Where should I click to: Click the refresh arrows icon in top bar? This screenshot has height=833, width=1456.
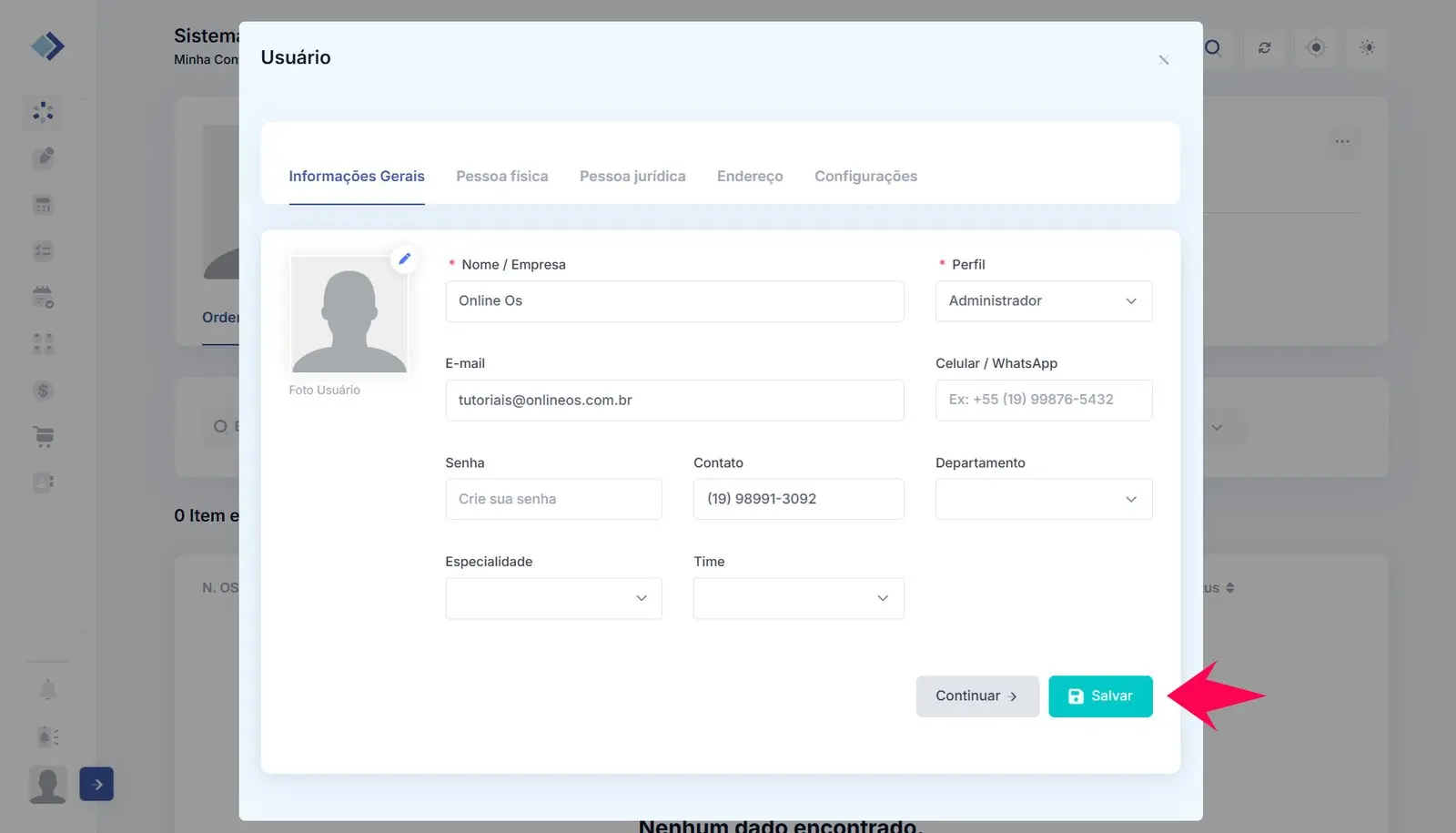(x=1264, y=47)
